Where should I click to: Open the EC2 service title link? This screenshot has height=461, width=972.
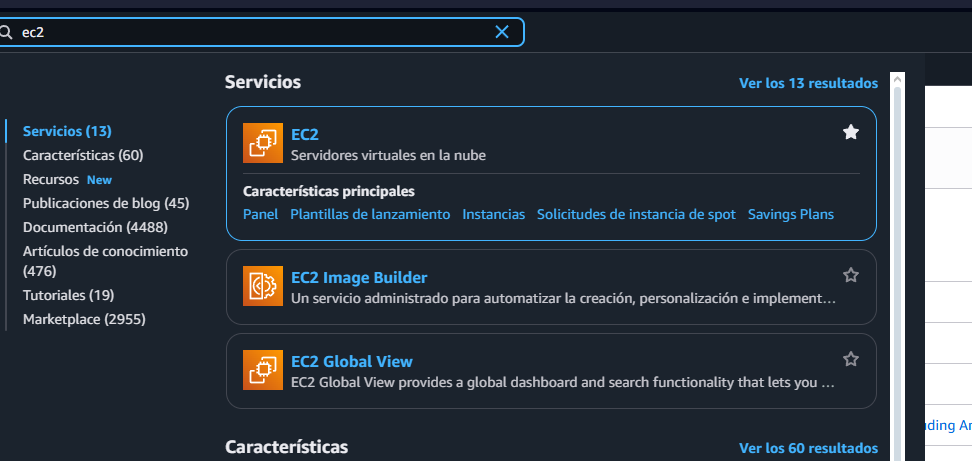click(x=304, y=134)
